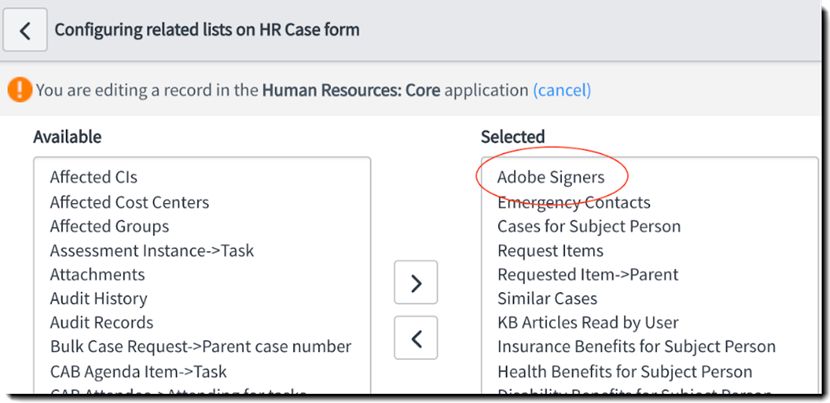Select Assessment Instance->Task entry
Viewport: 830px width, 403px height.
152,250
